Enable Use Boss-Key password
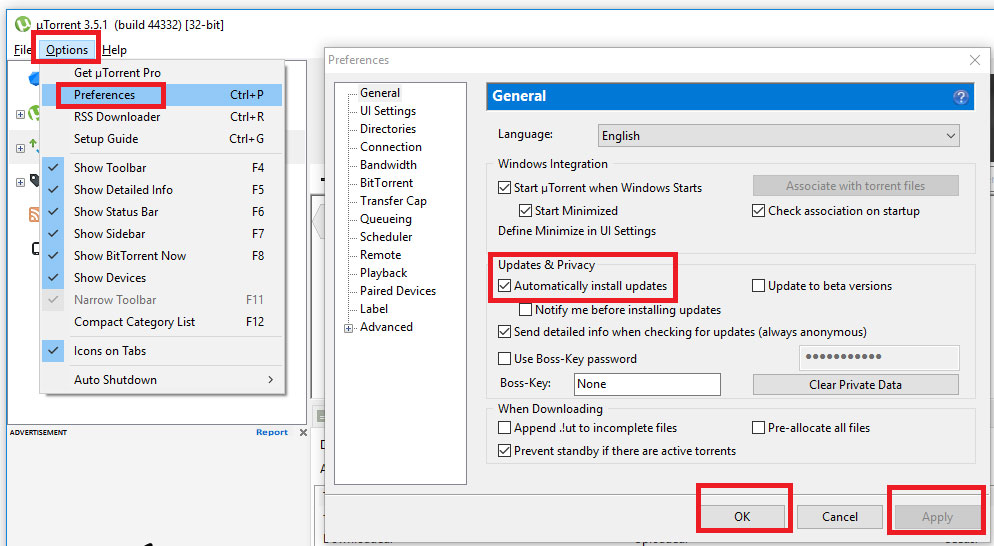The width and height of the screenshot is (994, 546). 505,359
